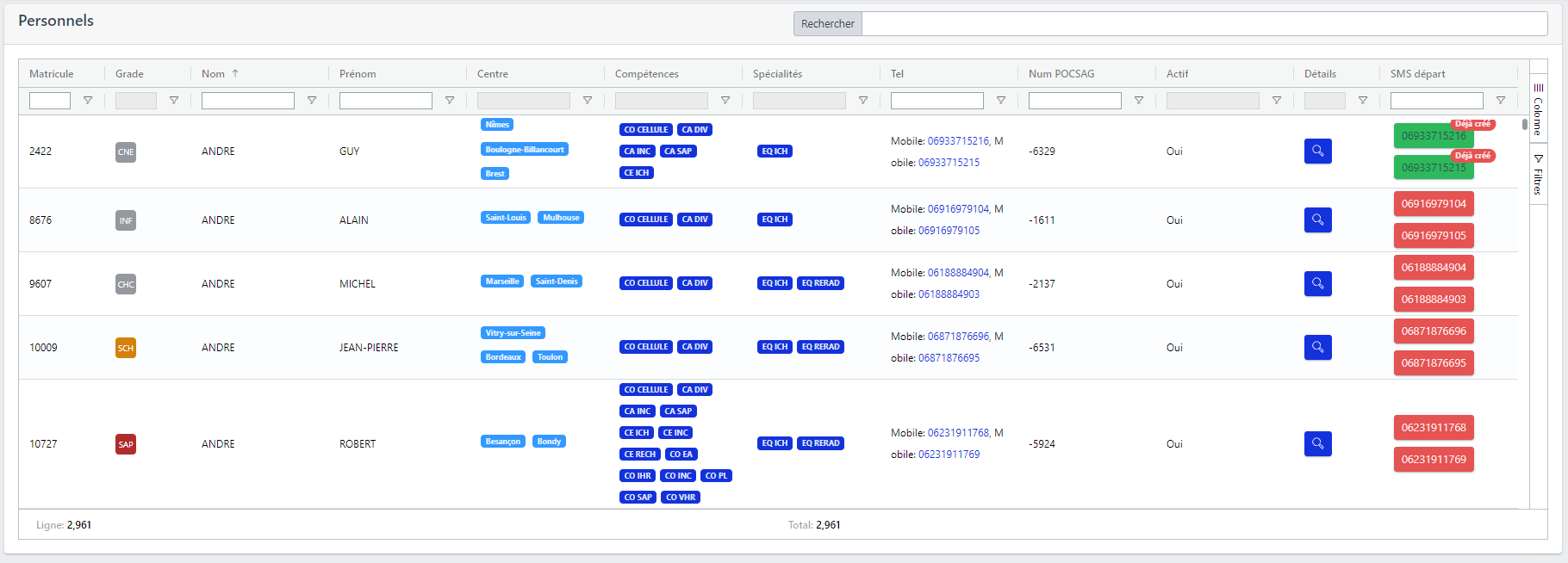Open Tel link 06933715216 for Guy
The image size is (1568, 563).
(x=958, y=141)
